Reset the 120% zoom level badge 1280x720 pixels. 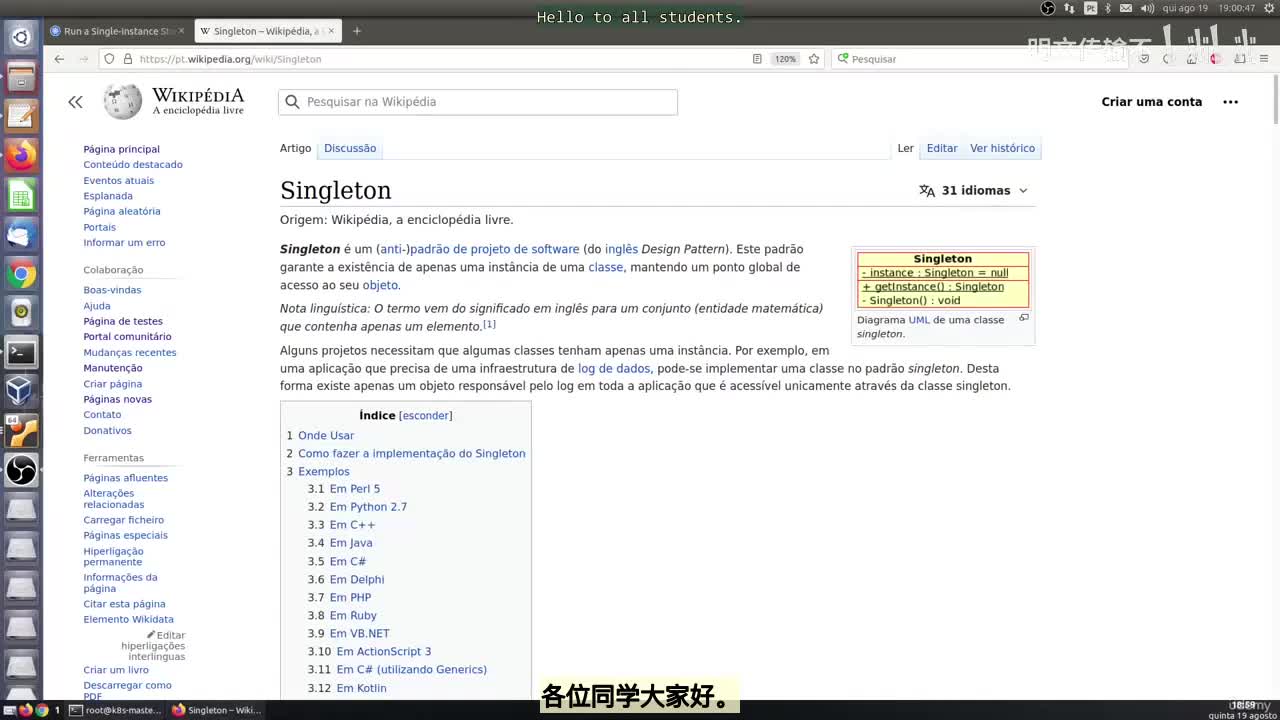(x=785, y=59)
